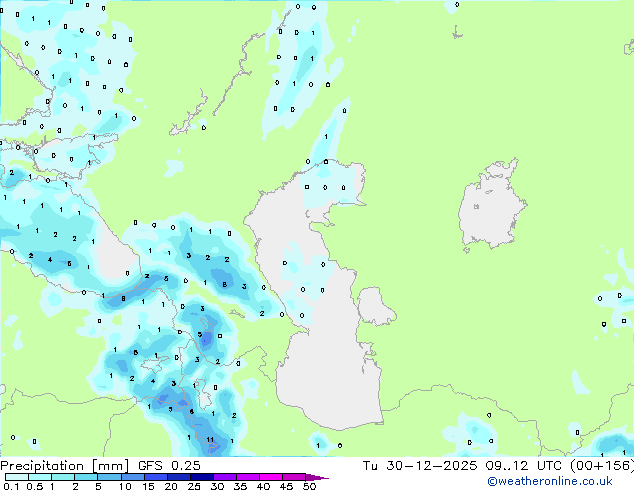Select the 5 mm legend color swatch
The image size is (634, 490).
click(109, 477)
